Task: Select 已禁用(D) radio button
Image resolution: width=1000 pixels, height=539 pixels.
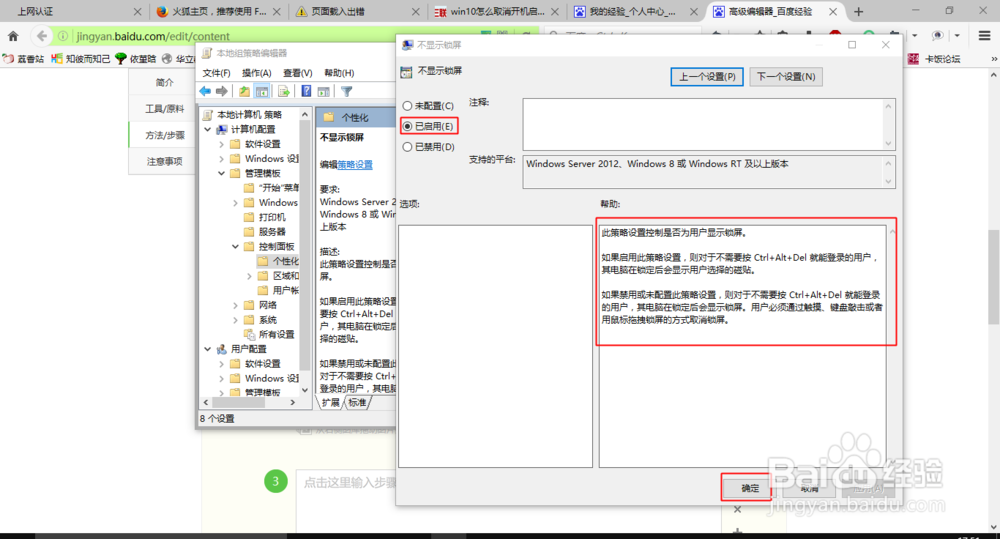Action: (x=429, y=147)
